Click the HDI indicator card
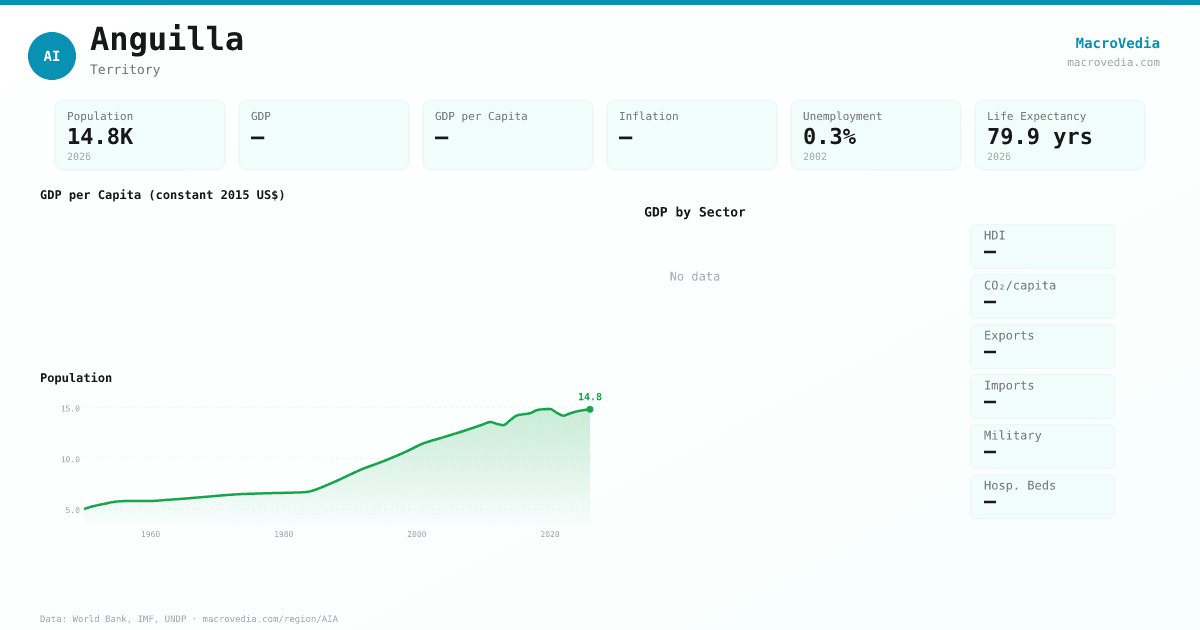This screenshot has width=1200, height=630. (x=1042, y=246)
